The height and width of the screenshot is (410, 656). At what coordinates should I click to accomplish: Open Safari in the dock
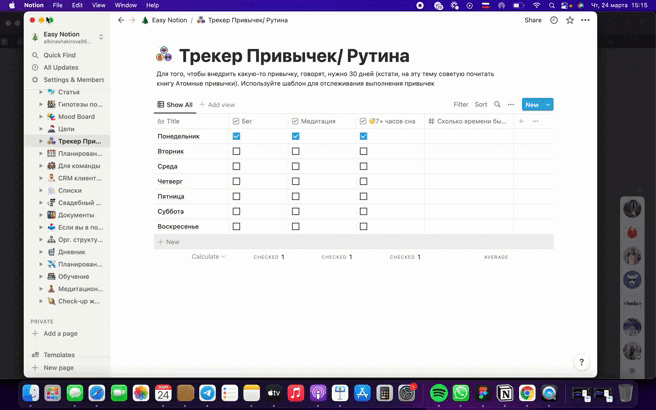click(97, 393)
